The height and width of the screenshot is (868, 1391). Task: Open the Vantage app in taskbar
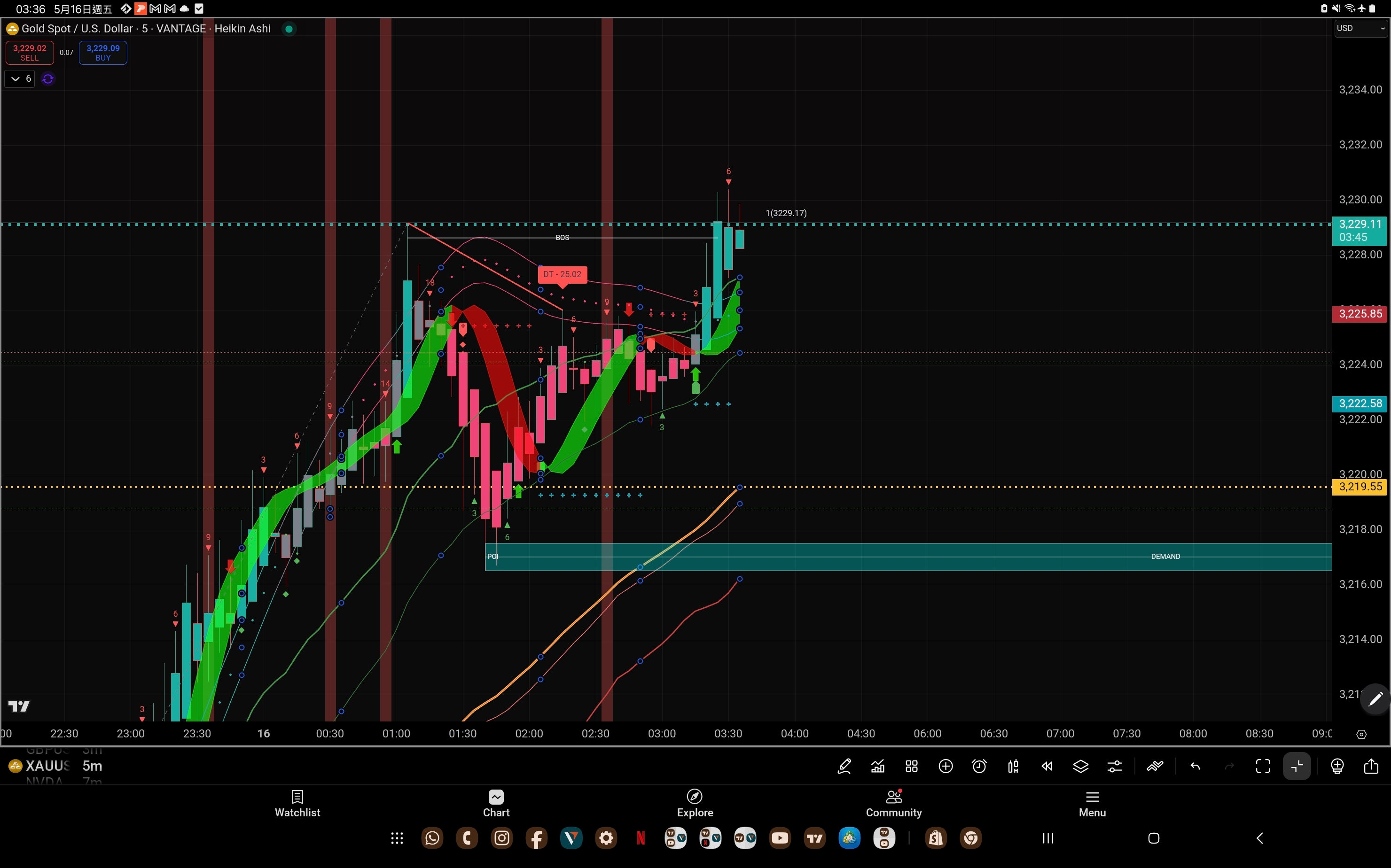click(x=571, y=838)
